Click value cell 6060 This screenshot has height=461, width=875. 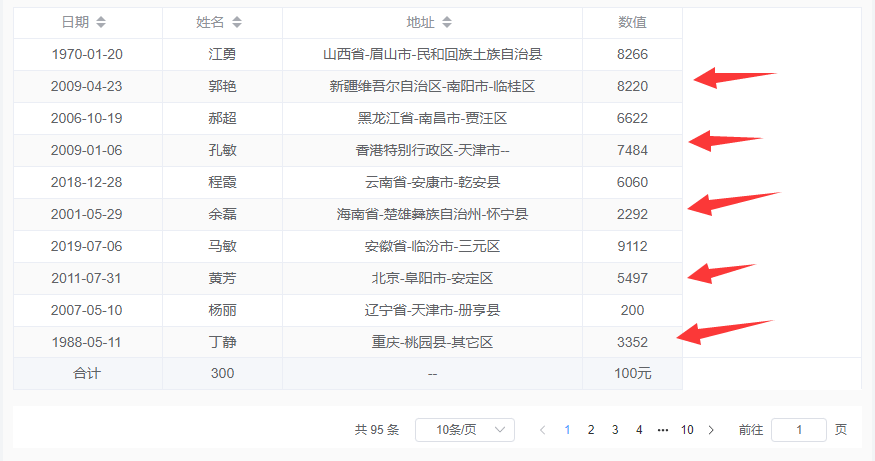click(632, 182)
